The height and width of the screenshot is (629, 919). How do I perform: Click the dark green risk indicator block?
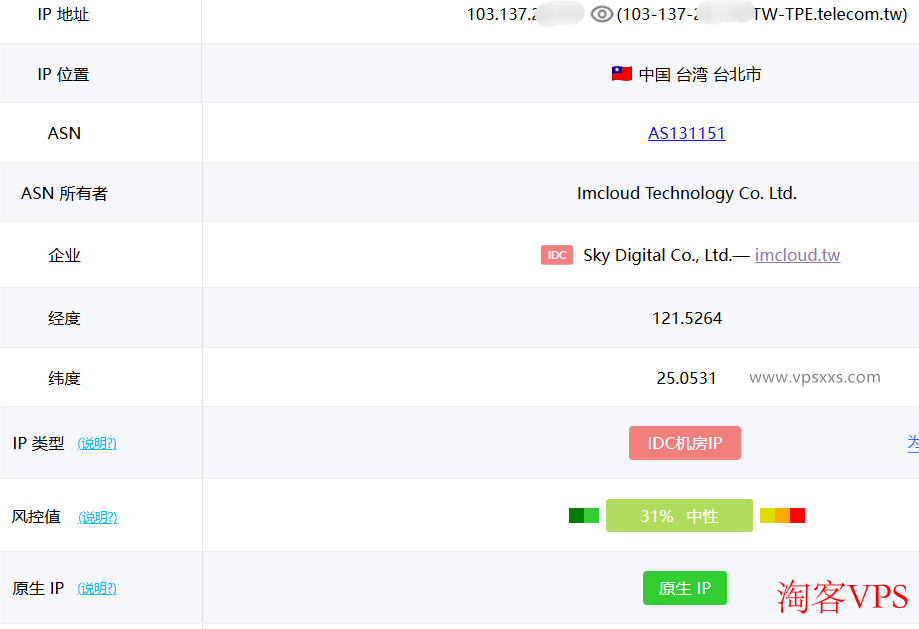tap(575, 515)
